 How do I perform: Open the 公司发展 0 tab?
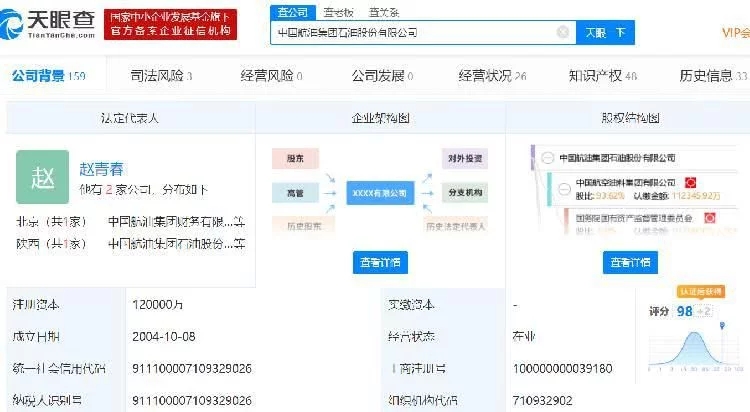pos(382,76)
